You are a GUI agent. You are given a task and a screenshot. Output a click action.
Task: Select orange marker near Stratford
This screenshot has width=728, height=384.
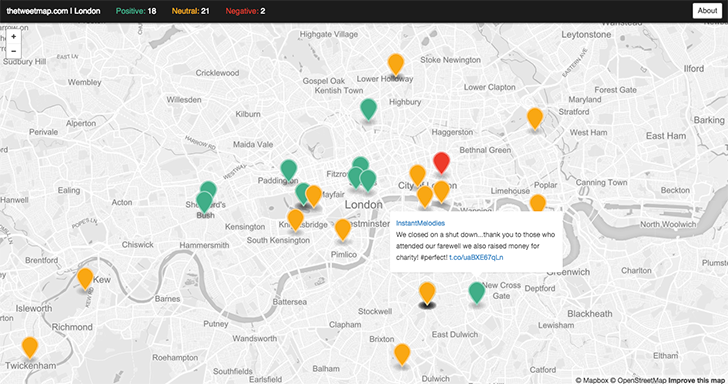coord(535,119)
